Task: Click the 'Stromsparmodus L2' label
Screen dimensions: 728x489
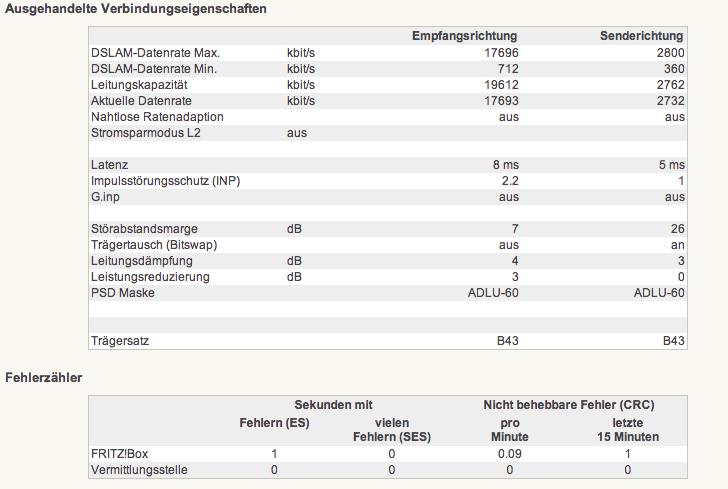Action: [146, 133]
